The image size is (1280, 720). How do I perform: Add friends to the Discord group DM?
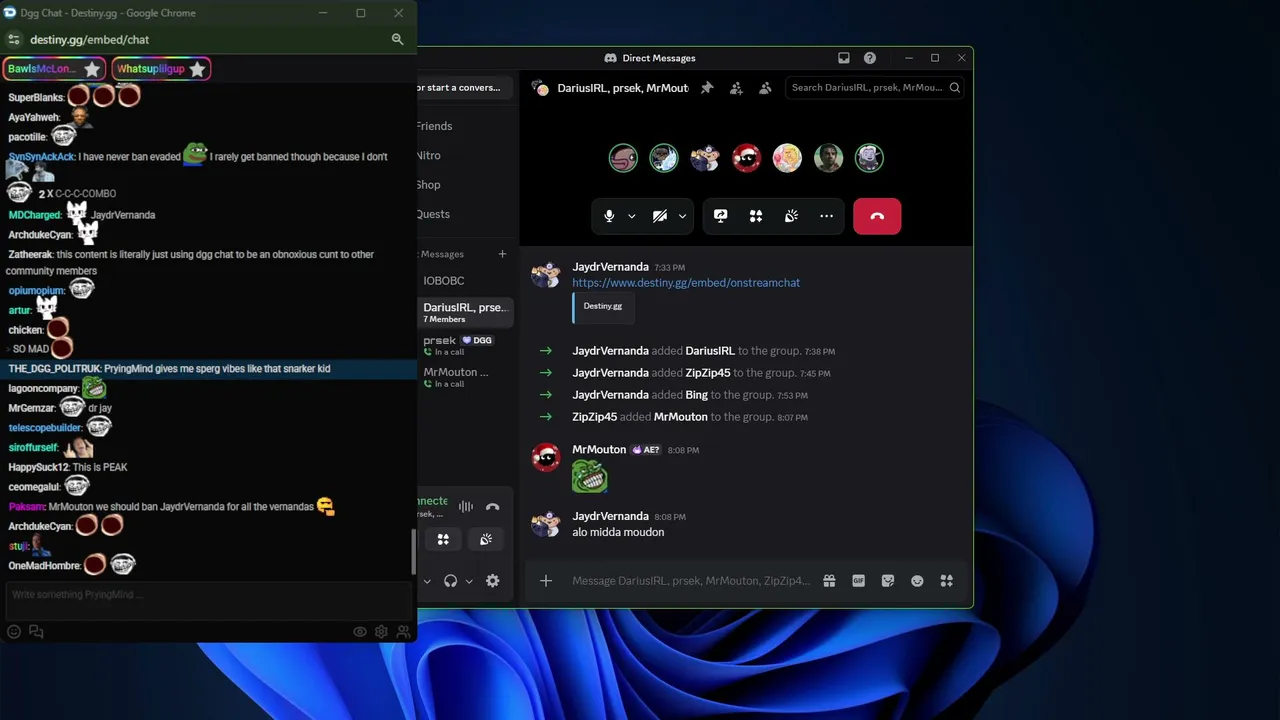click(x=736, y=88)
